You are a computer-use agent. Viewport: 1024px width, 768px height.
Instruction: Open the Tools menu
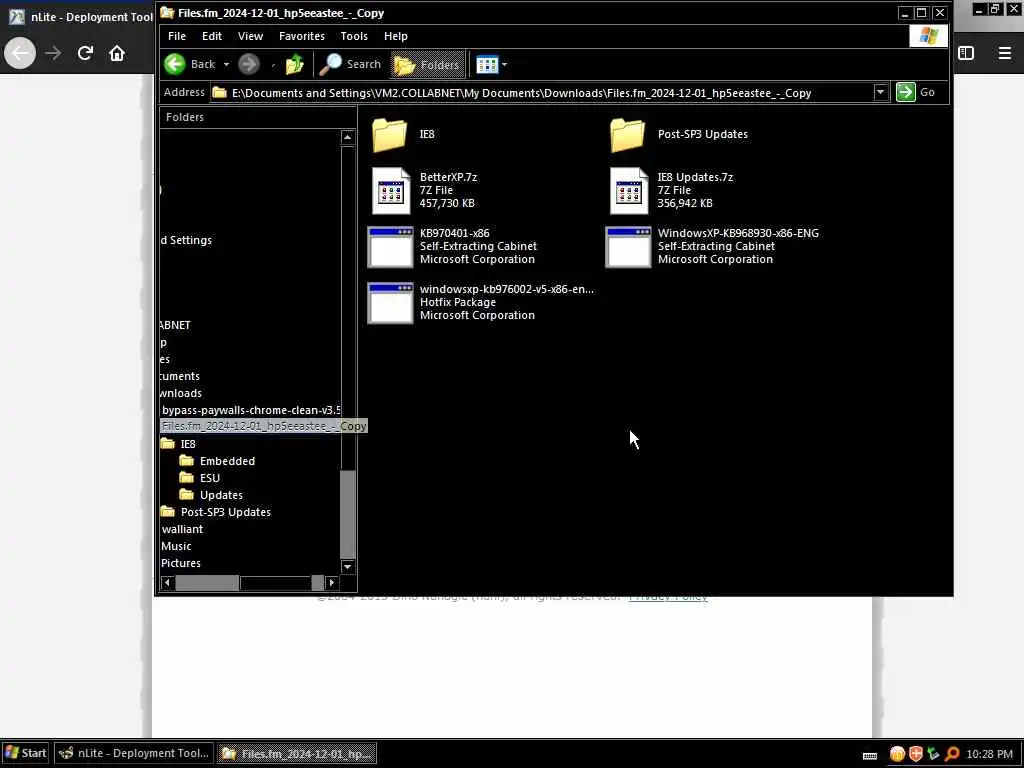coord(354,36)
